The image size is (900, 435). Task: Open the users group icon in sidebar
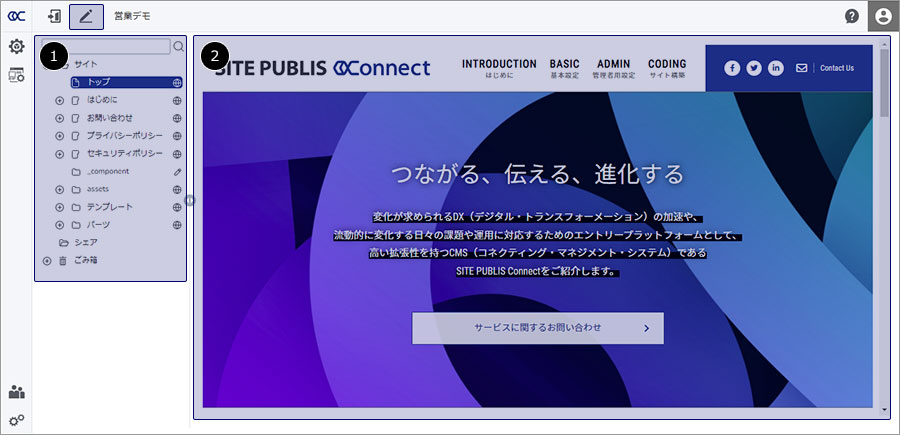(x=16, y=392)
